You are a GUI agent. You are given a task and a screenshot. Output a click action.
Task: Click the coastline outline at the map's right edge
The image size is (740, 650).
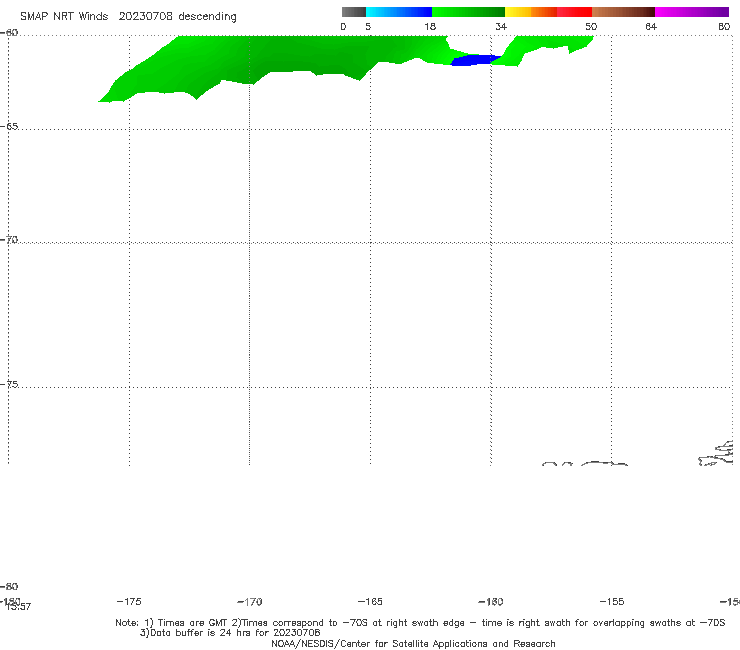point(717,454)
